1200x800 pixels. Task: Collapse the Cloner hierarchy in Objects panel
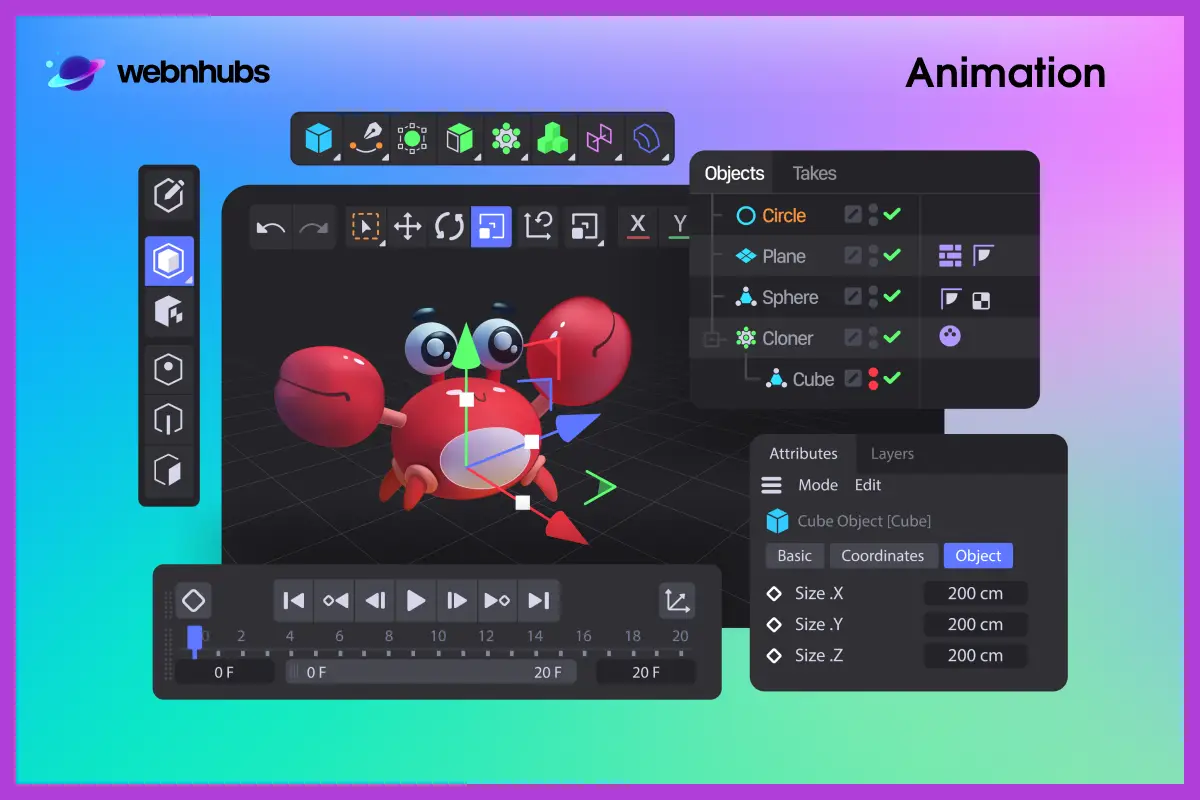[x=710, y=338]
